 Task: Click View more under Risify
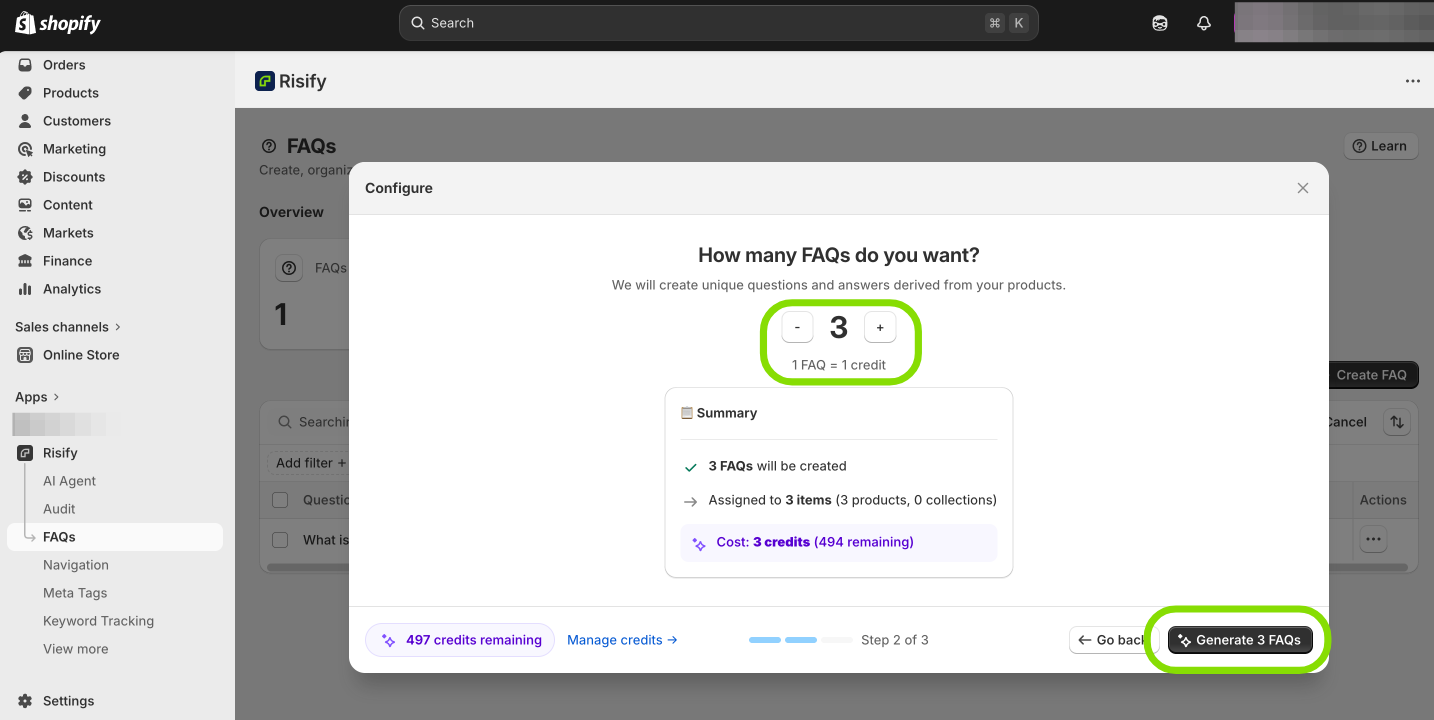point(75,649)
